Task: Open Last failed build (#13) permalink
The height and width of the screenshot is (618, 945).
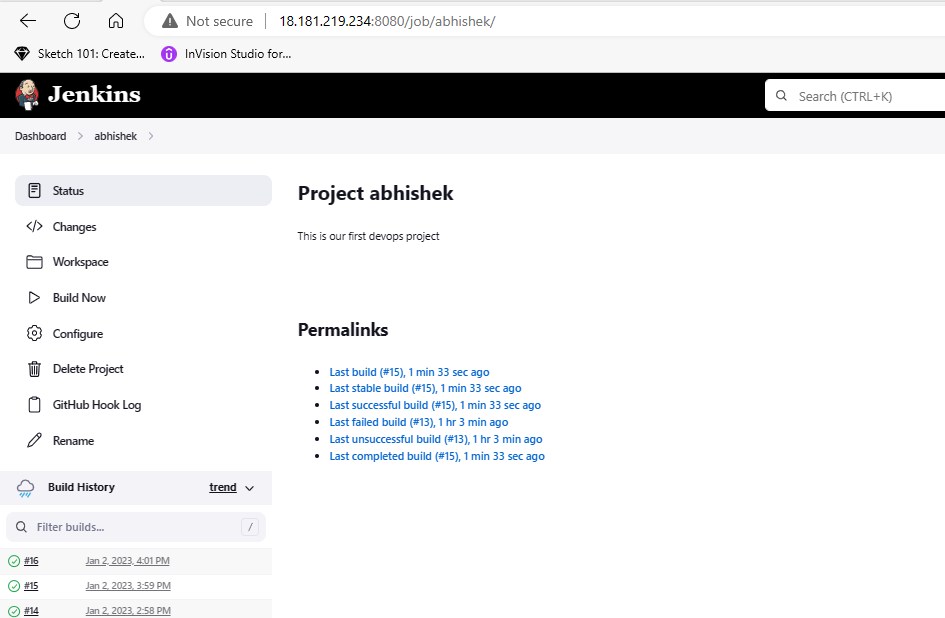Action: pos(419,422)
